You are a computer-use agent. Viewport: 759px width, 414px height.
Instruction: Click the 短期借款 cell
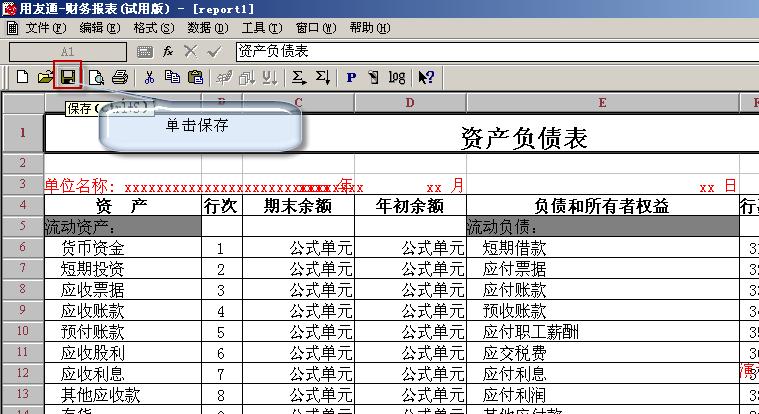pos(603,247)
